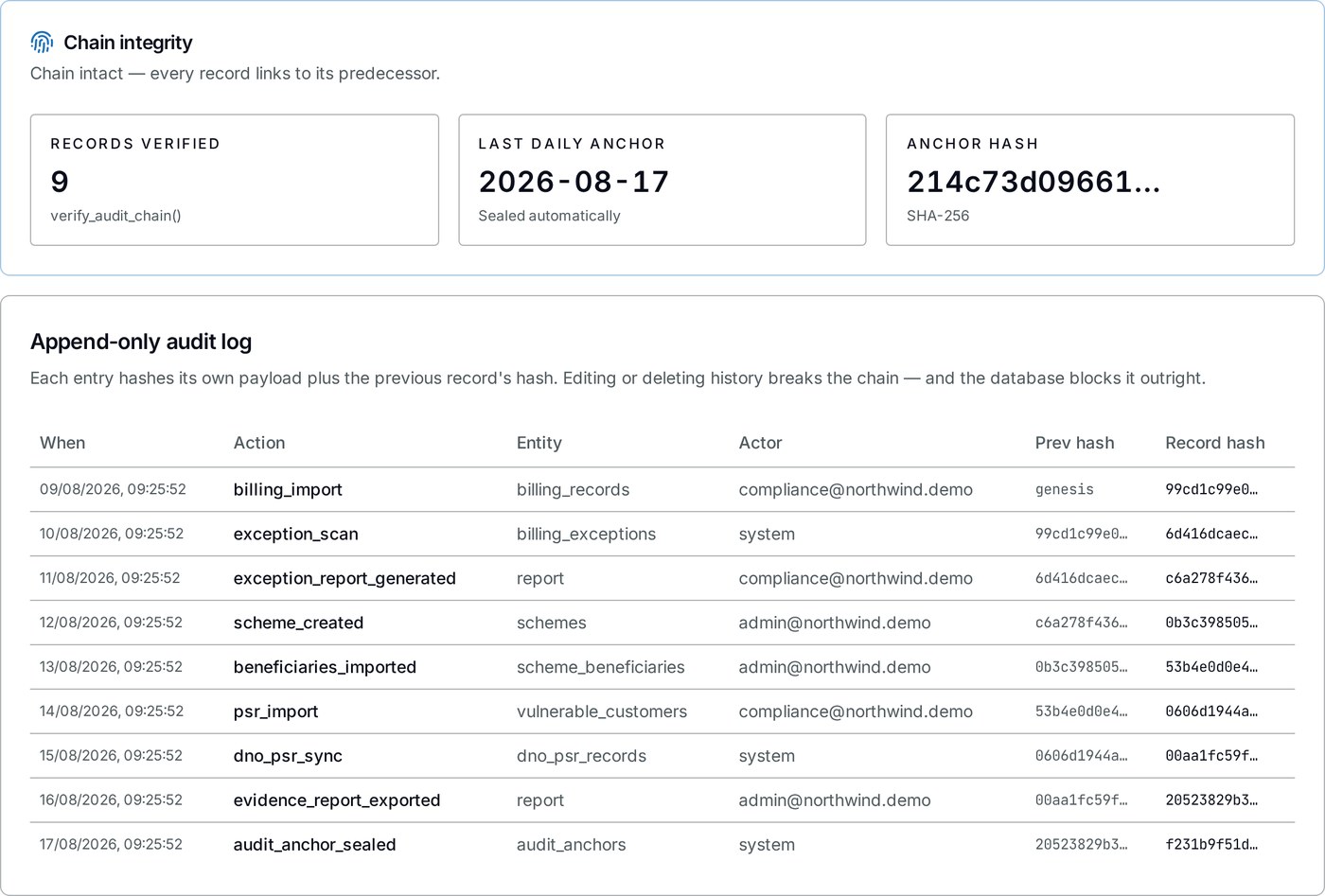The height and width of the screenshot is (896, 1325).
Task: Click prev hash 20523829b3…
Action: (1081, 845)
